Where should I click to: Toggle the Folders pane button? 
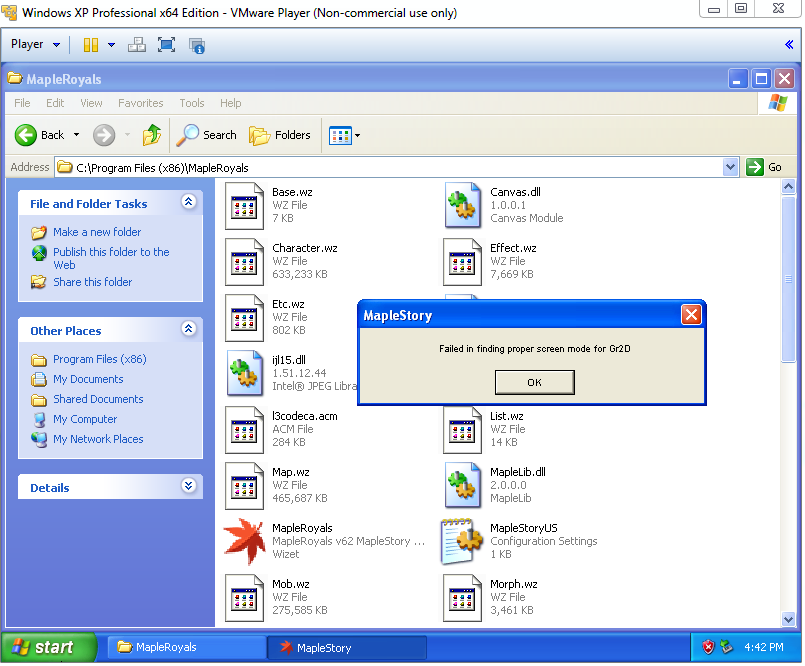tap(280, 135)
